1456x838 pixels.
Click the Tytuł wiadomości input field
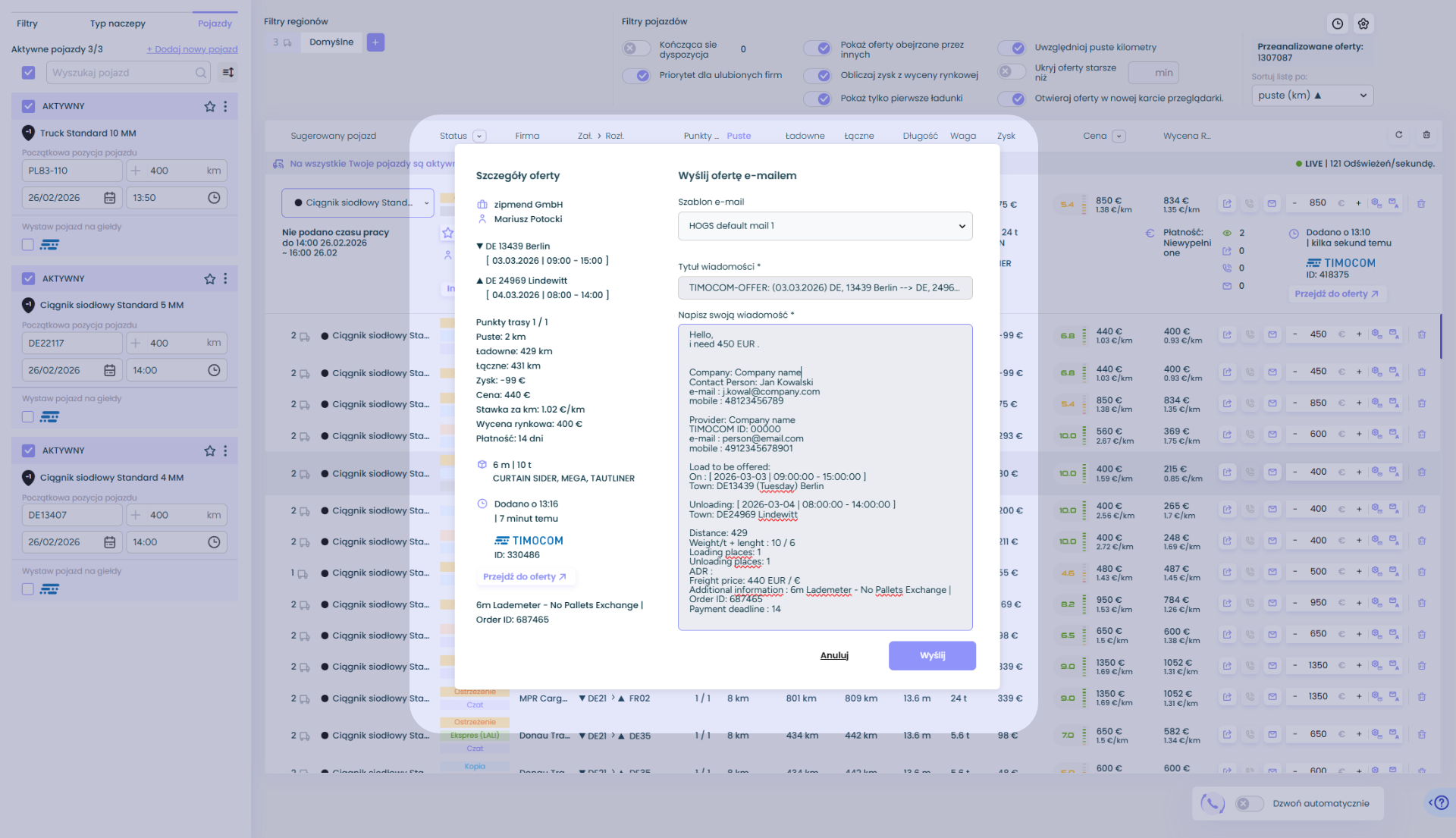click(825, 288)
